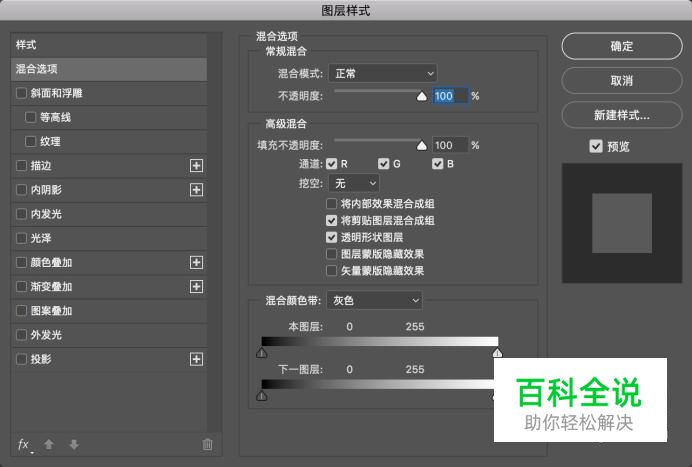Open the 图案叠加 settings row
Screen dimensions: 692x467
click(x=109, y=311)
